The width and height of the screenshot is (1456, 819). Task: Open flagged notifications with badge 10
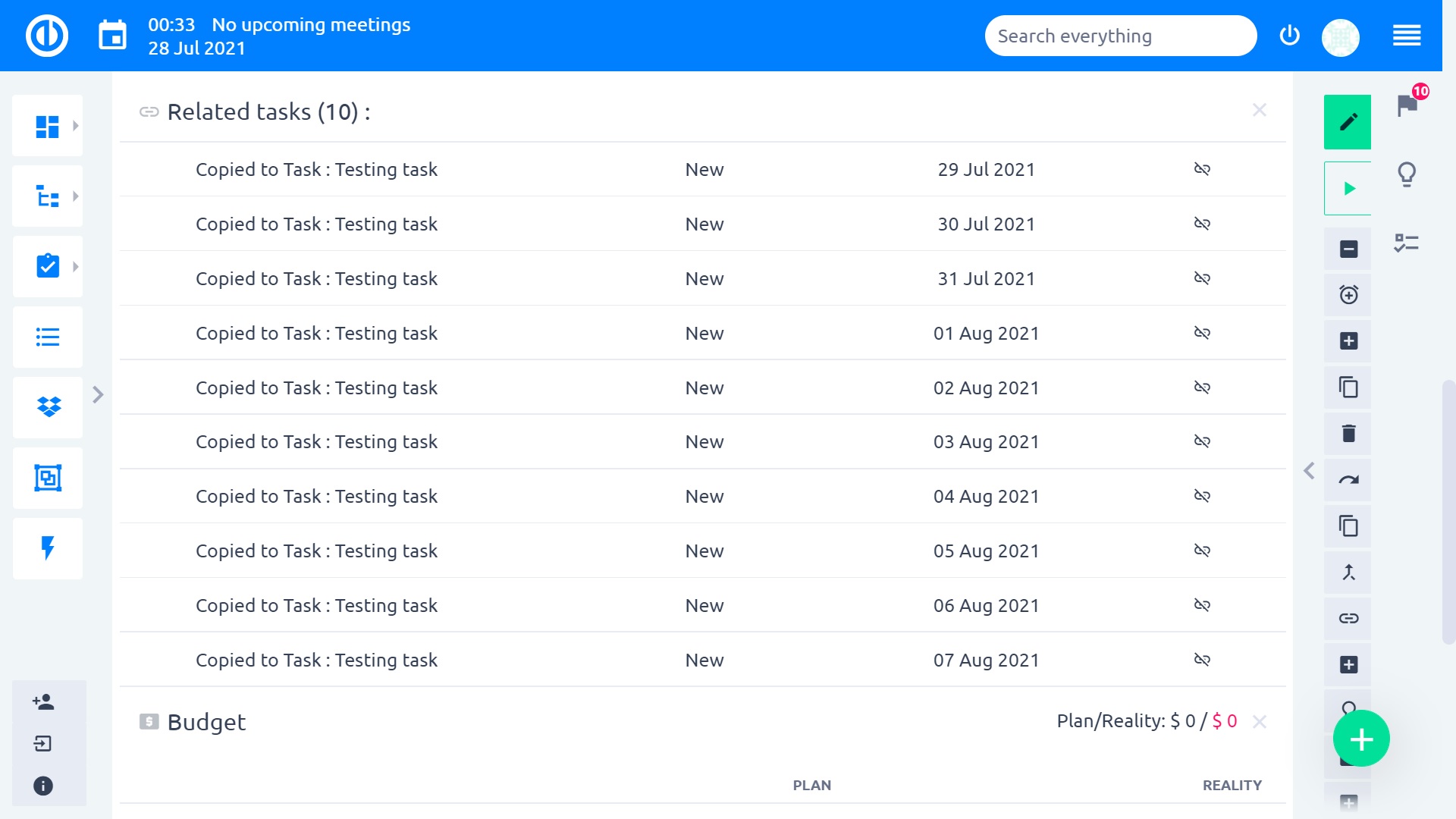click(1407, 105)
